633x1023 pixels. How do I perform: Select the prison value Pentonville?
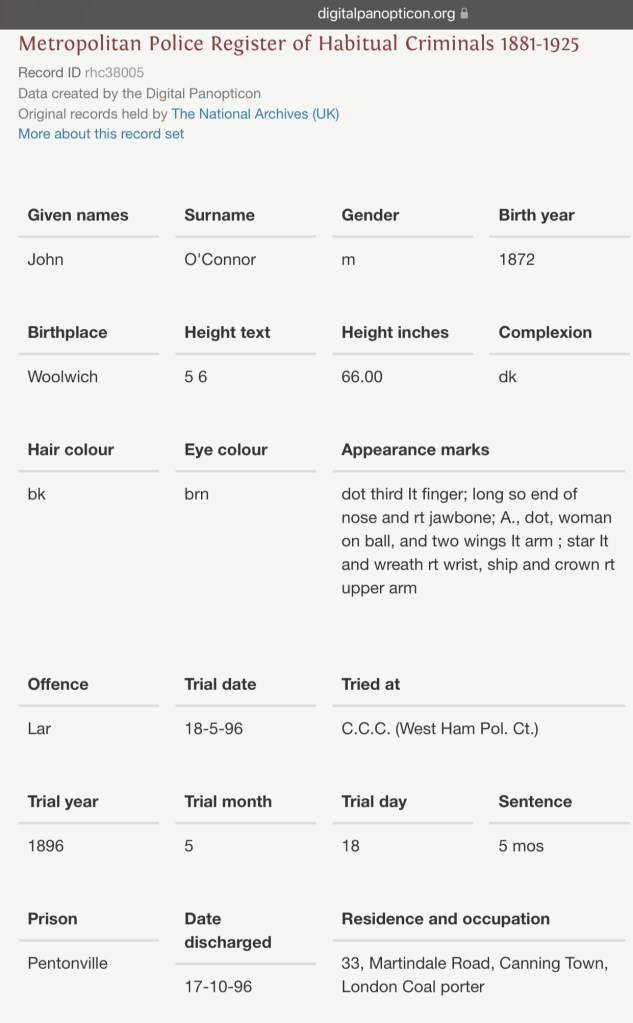pyautogui.click(x=68, y=963)
